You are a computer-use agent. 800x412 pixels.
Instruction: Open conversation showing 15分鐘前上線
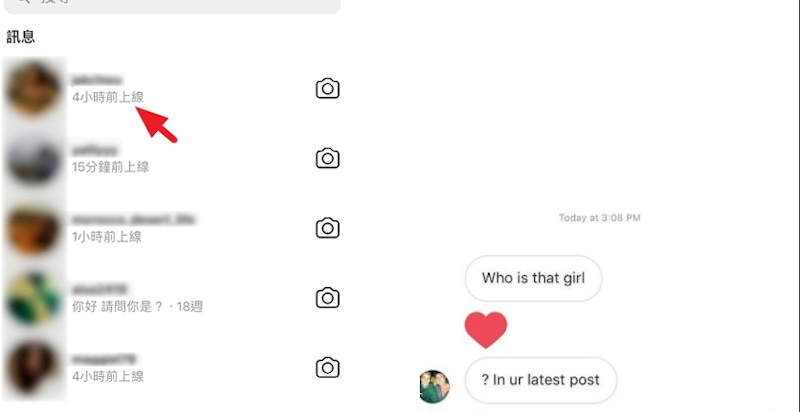click(171, 159)
